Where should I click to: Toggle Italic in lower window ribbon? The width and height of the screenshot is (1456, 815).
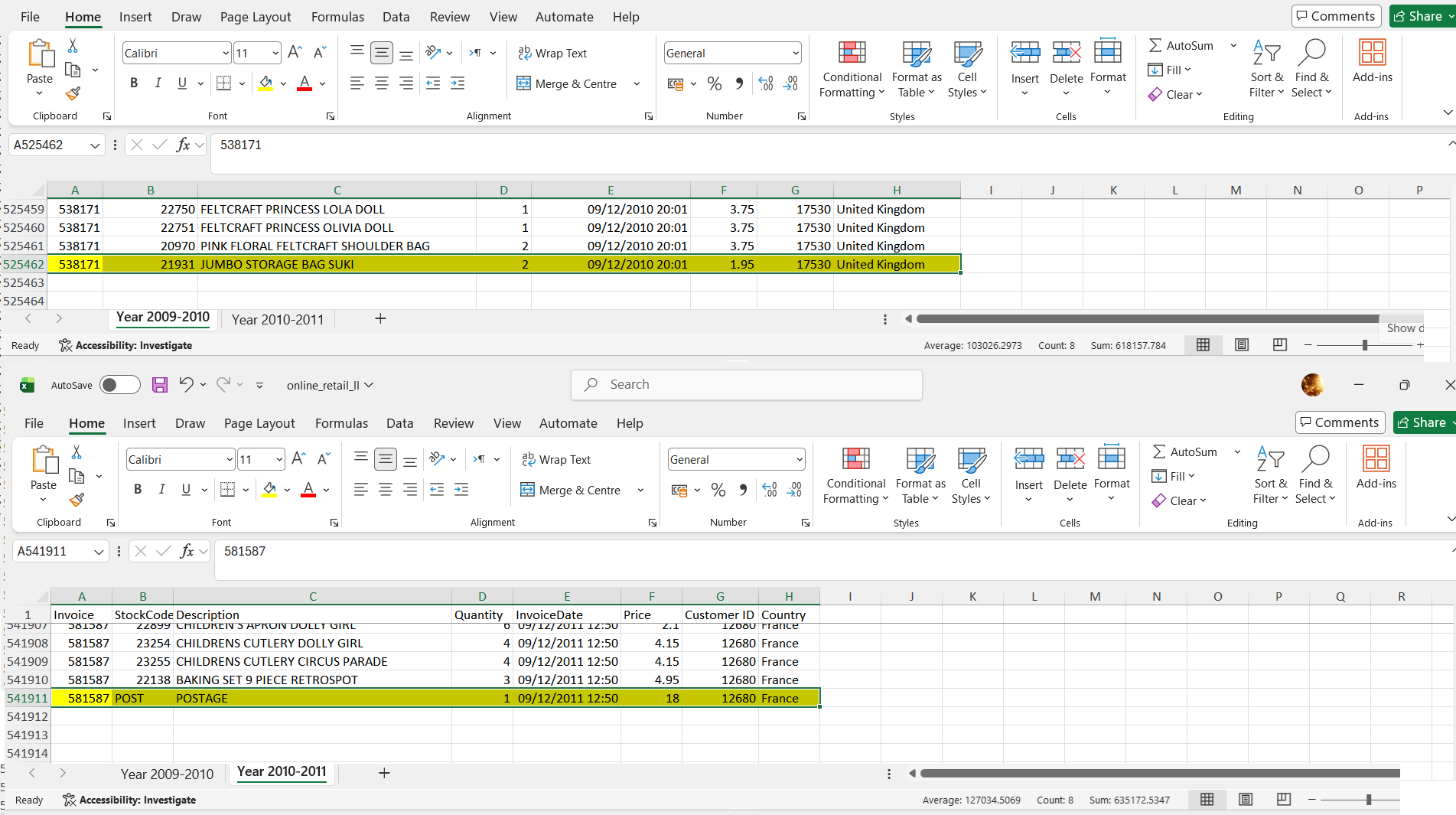(161, 490)
